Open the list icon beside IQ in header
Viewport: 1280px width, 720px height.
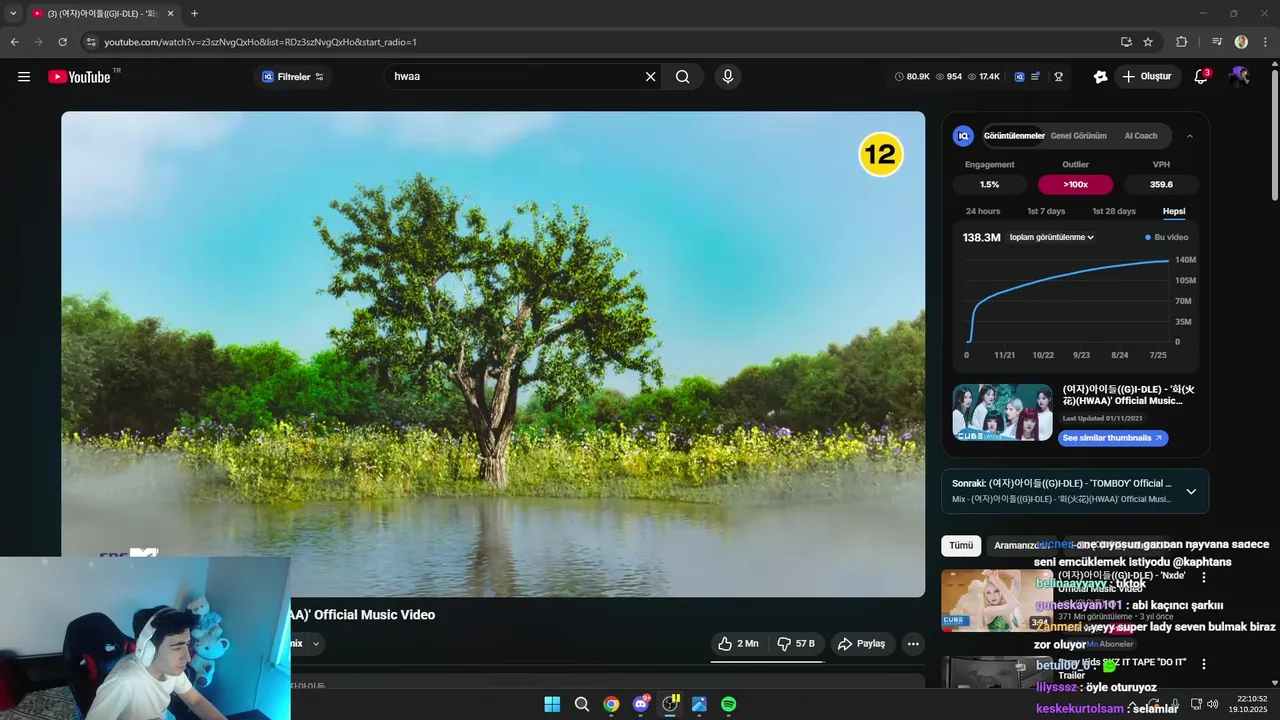(x=1036, y=77)
